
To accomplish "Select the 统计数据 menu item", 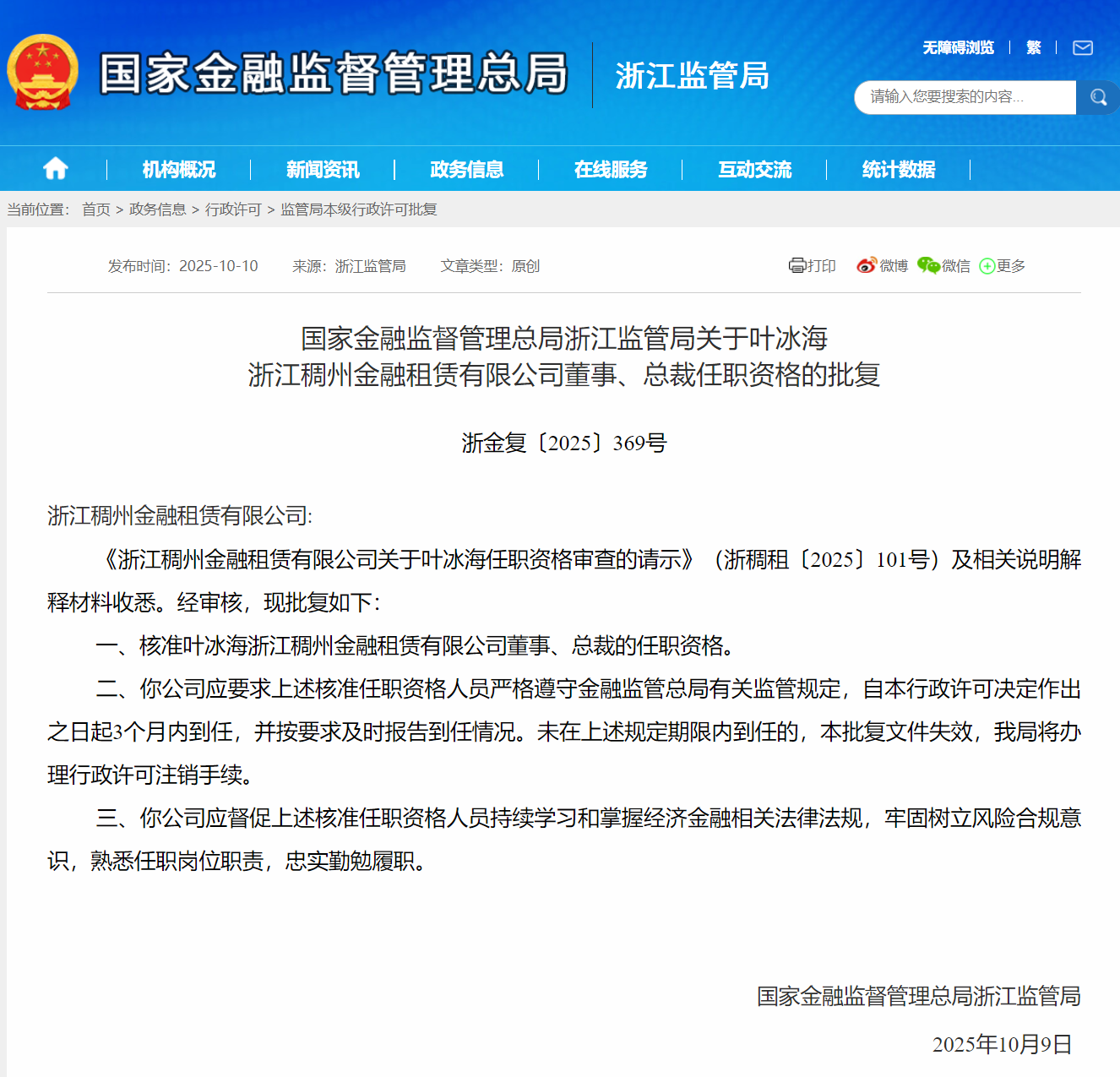I will click(x=899, y=170).
